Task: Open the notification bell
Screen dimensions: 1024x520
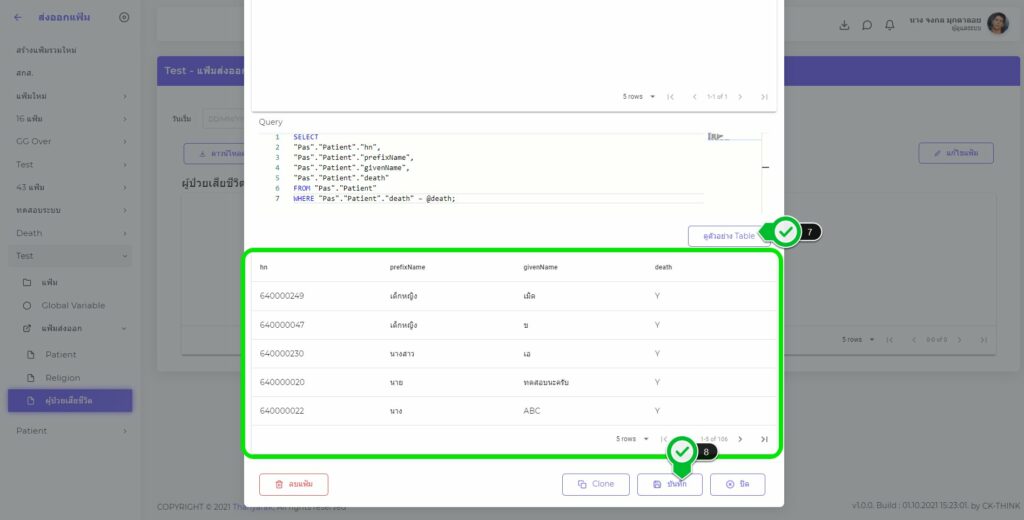Action: 889,25
